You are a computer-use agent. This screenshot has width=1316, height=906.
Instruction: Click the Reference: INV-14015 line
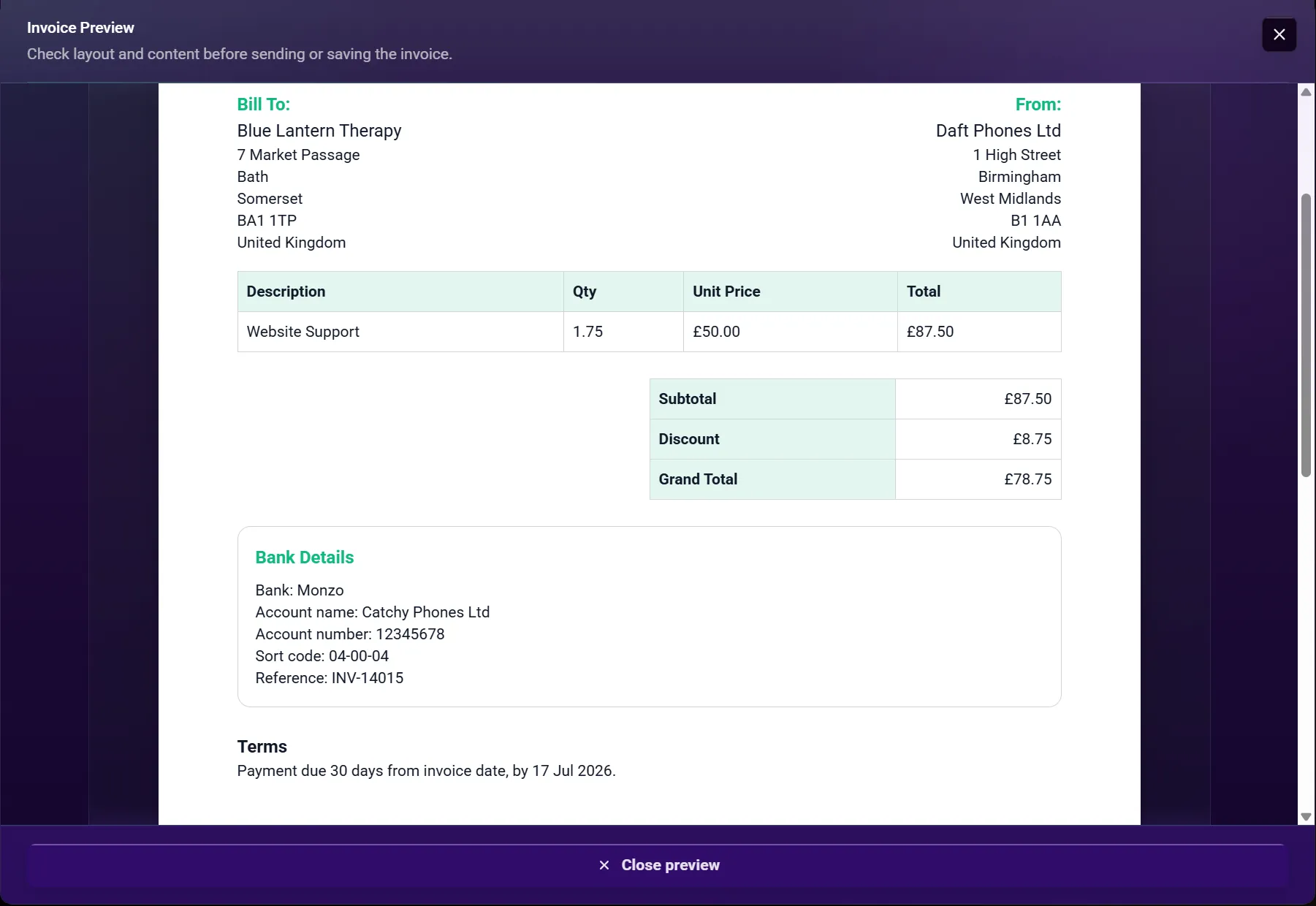(x=330, y=678)
